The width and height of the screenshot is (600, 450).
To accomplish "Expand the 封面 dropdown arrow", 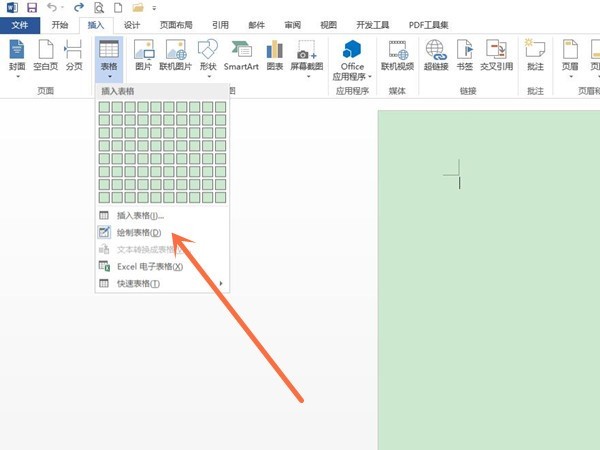I will [x=18, y=77].
